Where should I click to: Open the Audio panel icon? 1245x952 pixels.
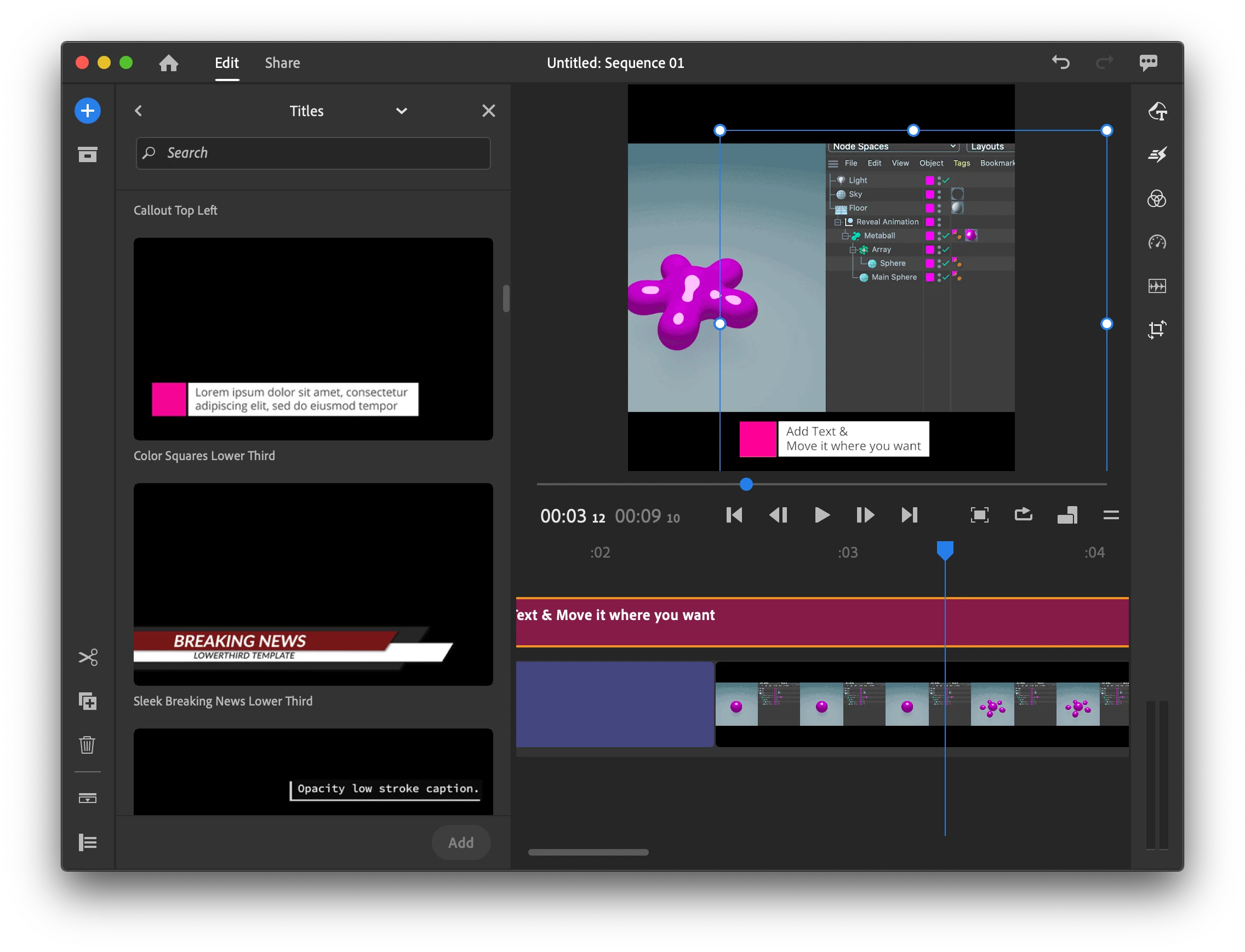[1157, 285]
